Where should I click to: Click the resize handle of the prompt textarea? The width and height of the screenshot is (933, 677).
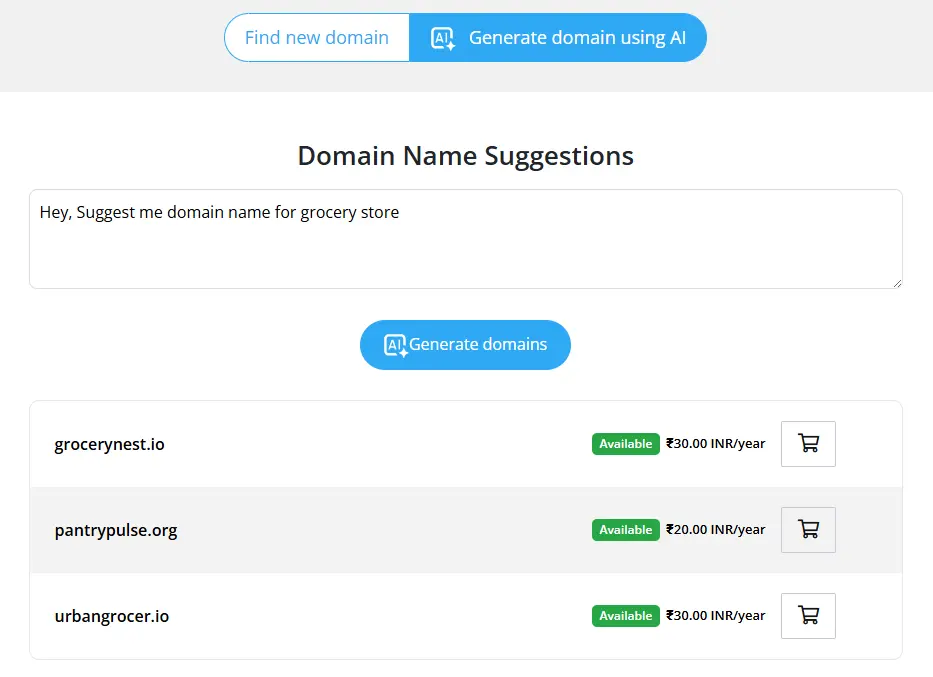[x=897, y=284]
